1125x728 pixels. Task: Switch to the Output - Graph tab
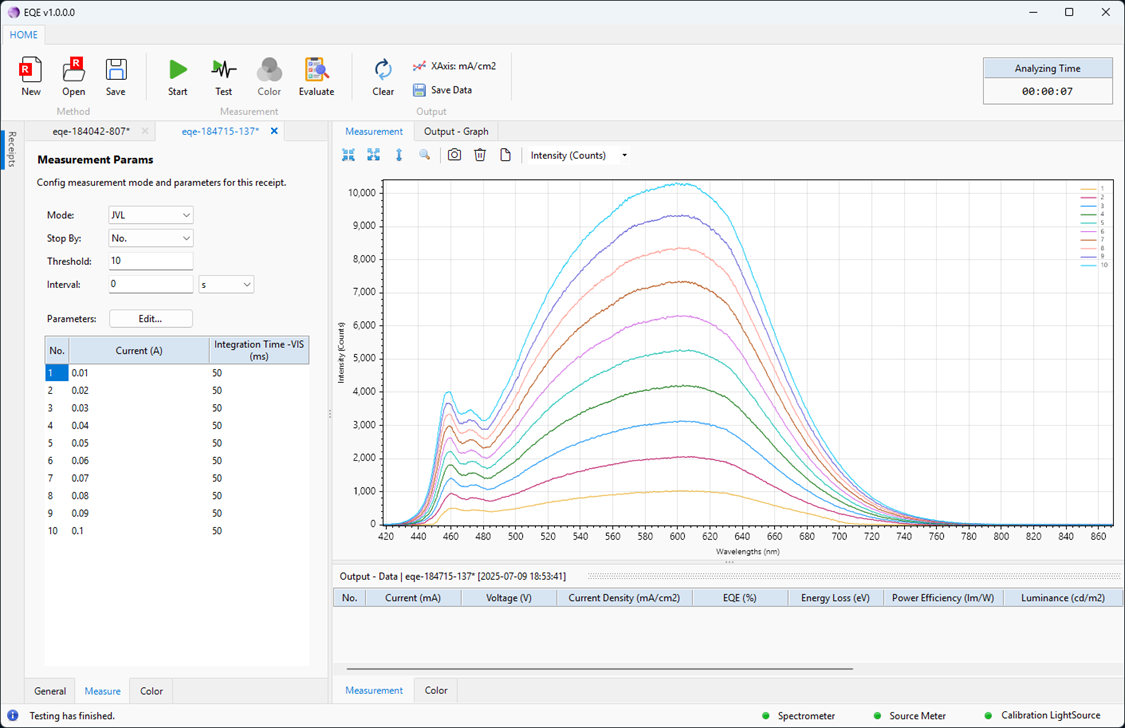point(456,131)
